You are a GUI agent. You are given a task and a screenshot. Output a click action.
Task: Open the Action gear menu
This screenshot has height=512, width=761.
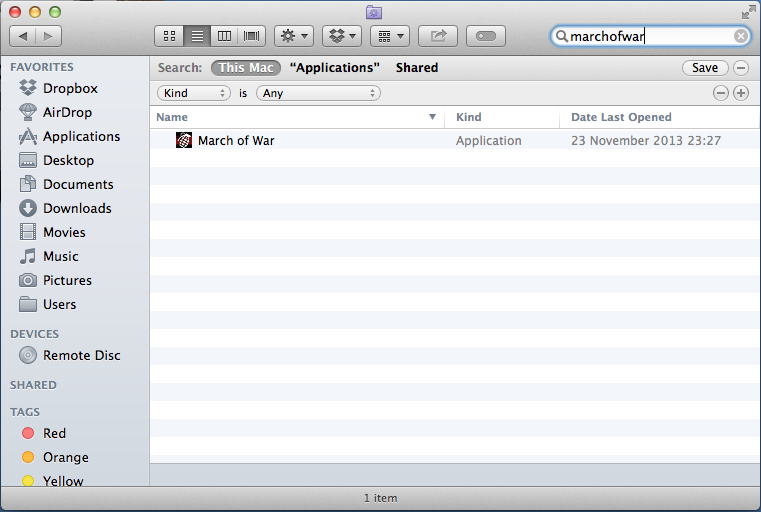click(x=294, y=36)
